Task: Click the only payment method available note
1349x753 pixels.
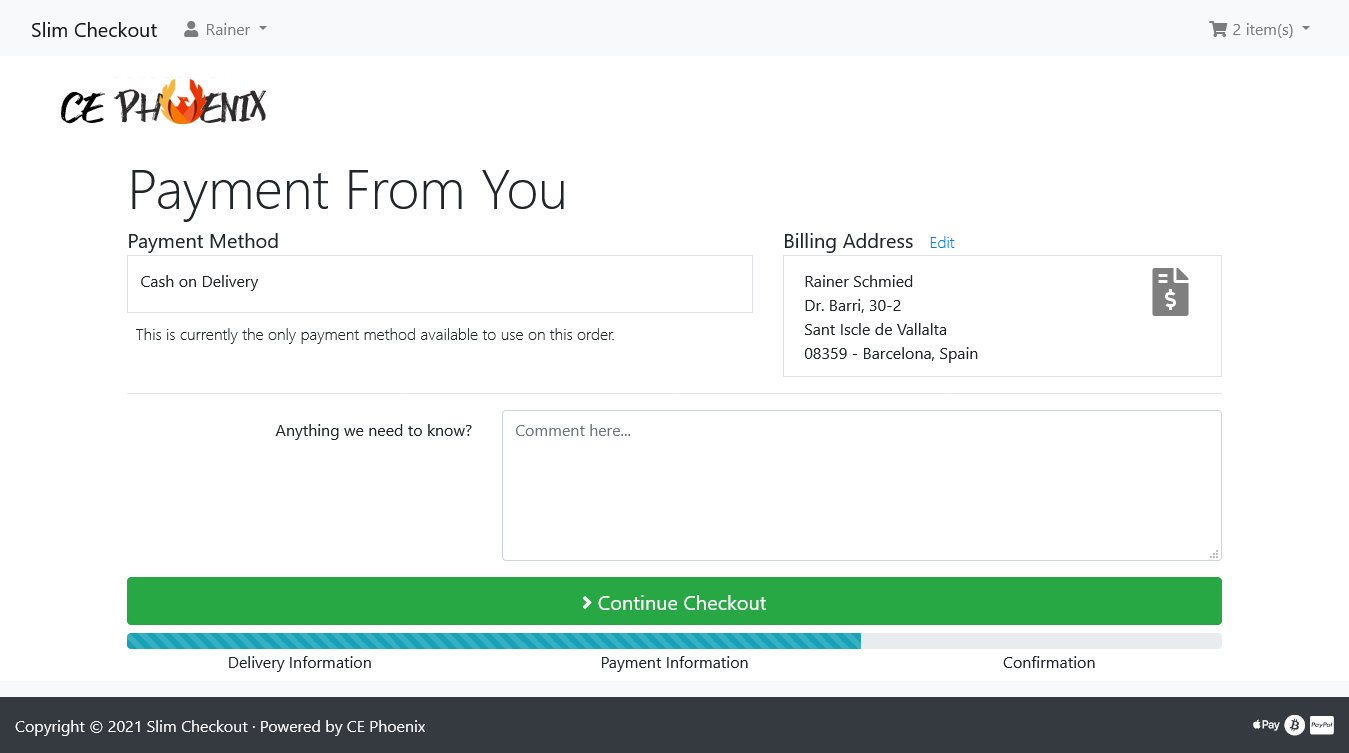Action: 375,335
